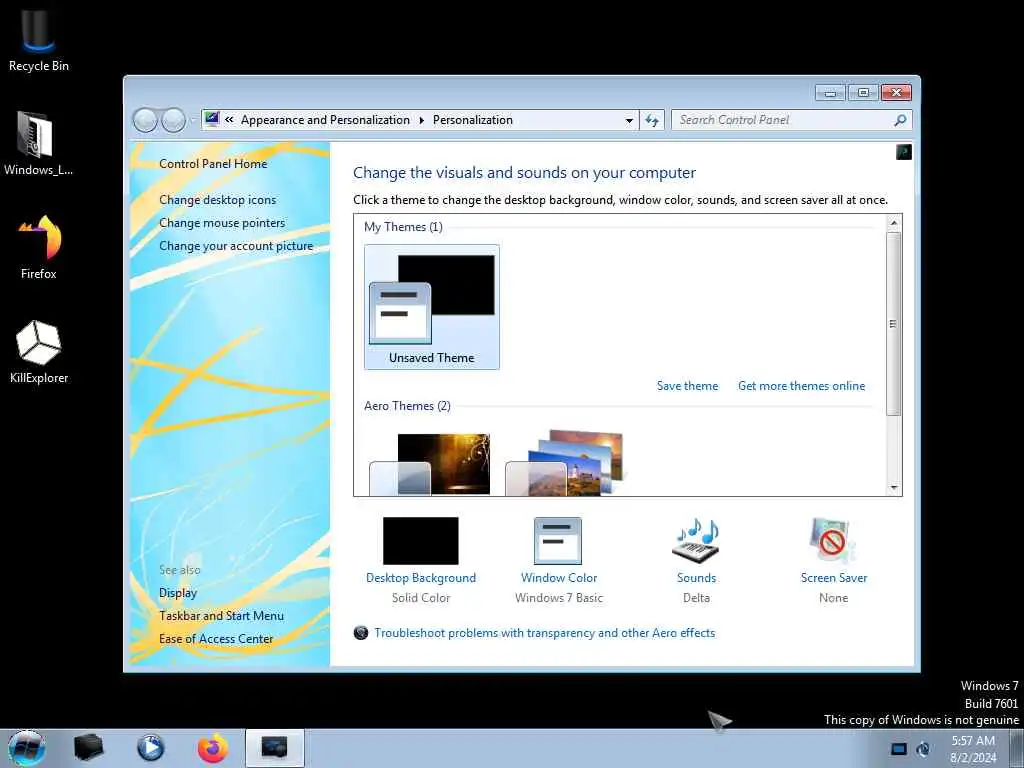Screen dimensions: 1024x768
Task: Open the Recycle Bin desktop icon
Action: click(39, 39)
